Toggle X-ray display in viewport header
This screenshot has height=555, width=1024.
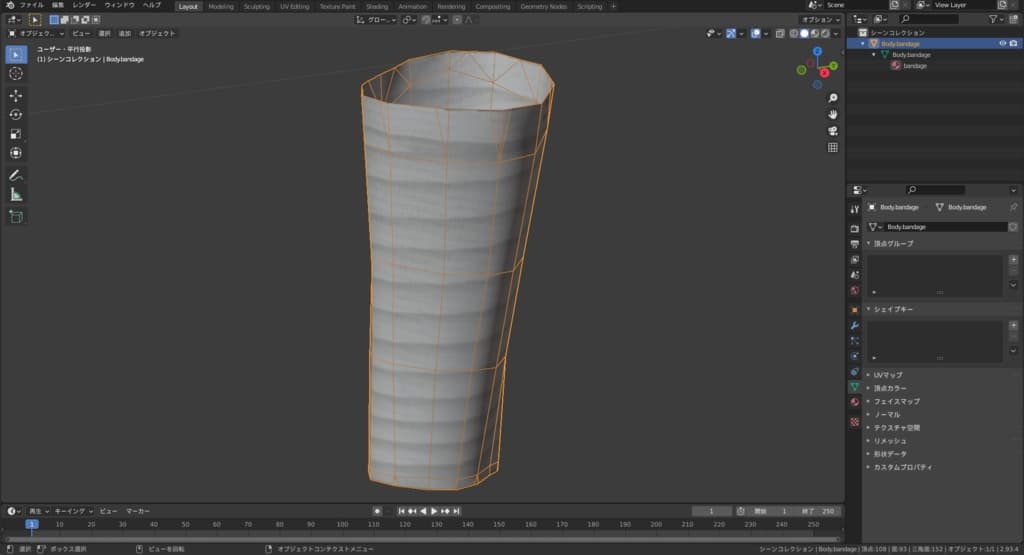[778, 33]
